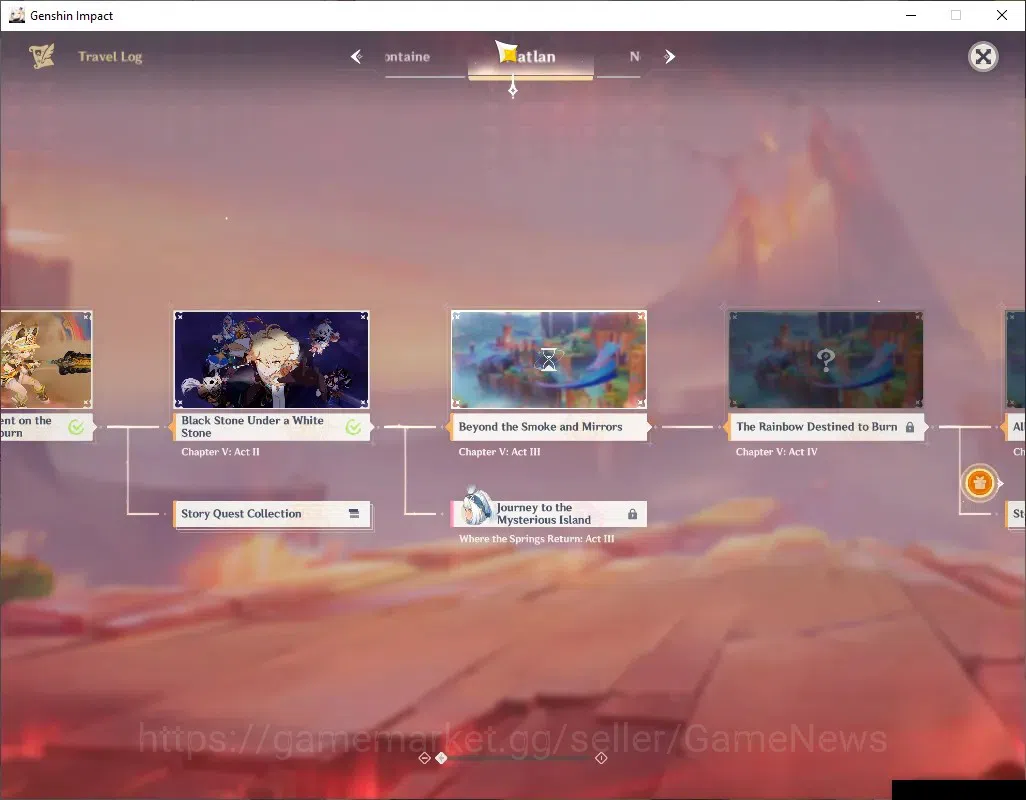Viewport: 1026px width, 800px height.
Task: Open the Beyond the Smoke and Mirrors thumbnail
Action: pos(548,360)
